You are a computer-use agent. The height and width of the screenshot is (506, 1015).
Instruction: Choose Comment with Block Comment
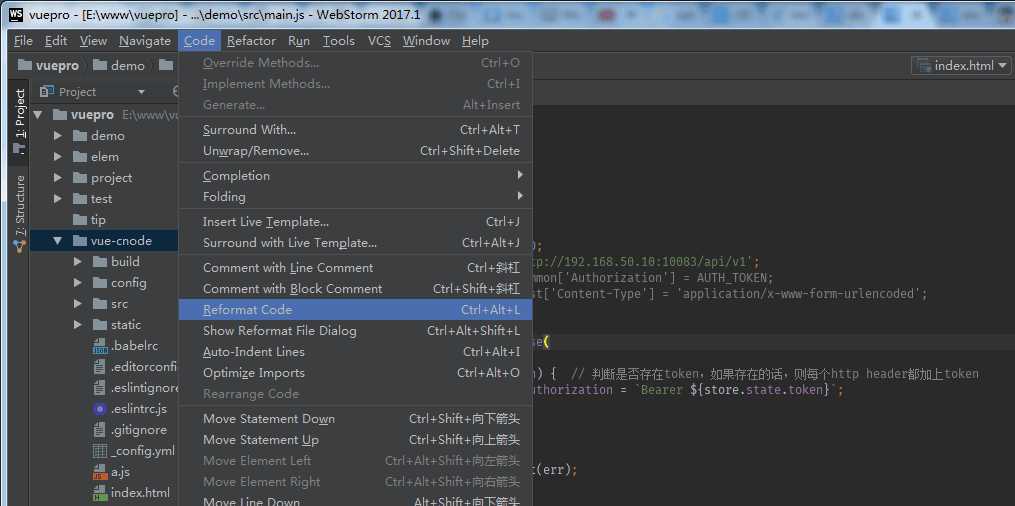click(x=355, y=289)
